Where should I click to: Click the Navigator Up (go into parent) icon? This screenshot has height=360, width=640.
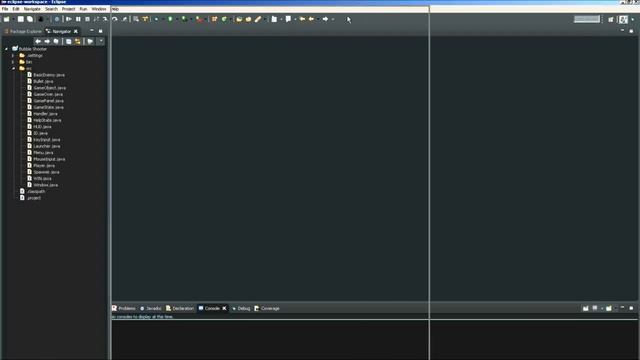[x=56, y=41]
